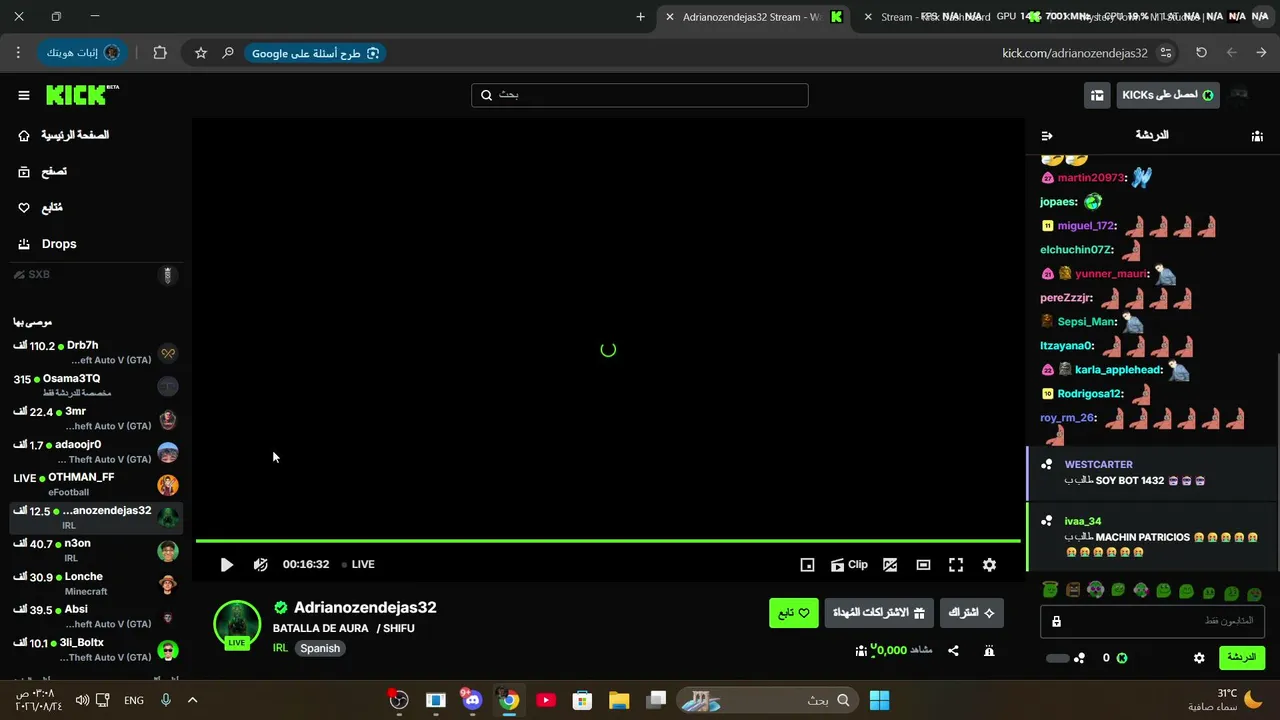Collapse the chat panel
1280x720 pixels.
1047,136
